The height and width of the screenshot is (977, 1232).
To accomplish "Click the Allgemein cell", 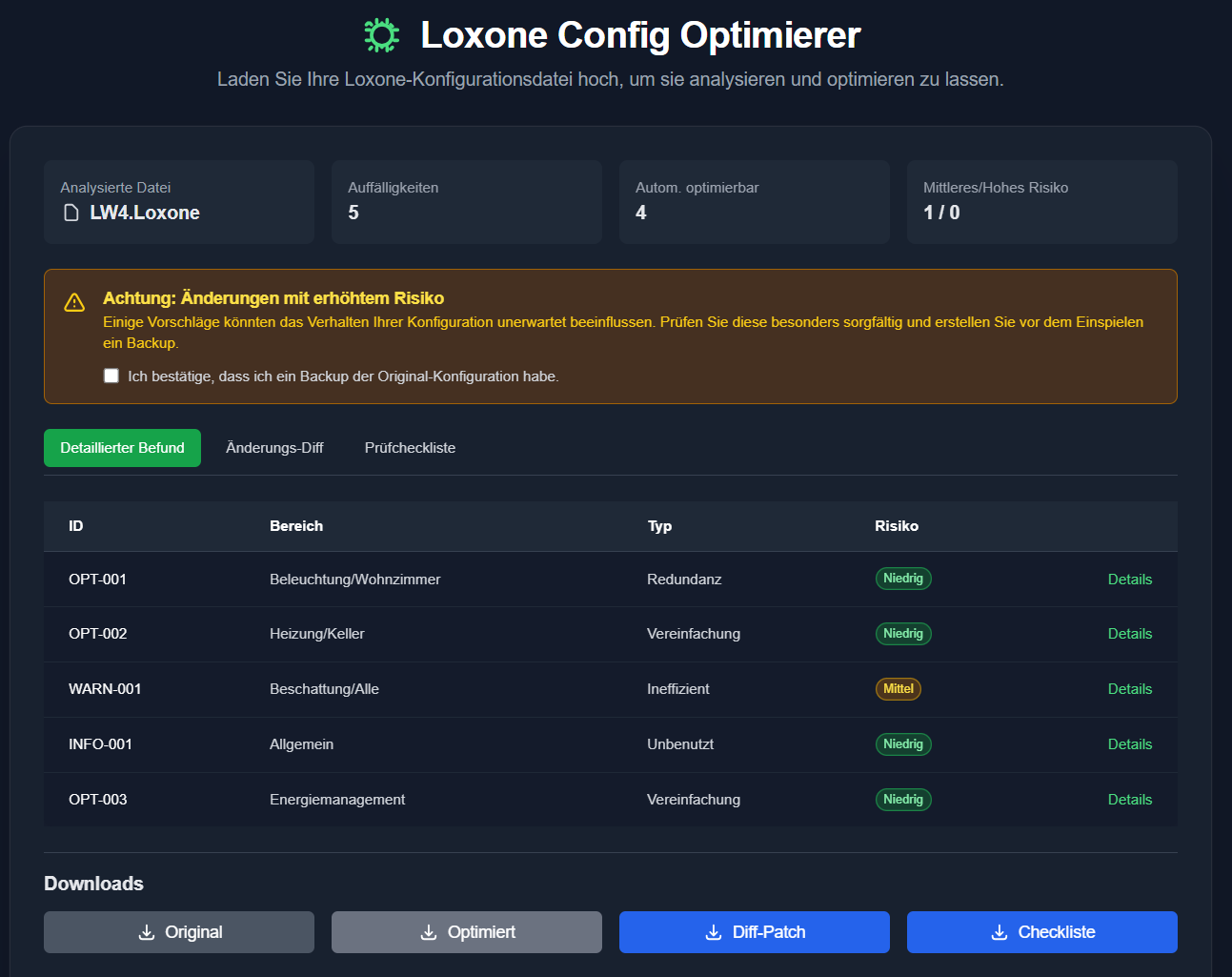I will pos(301,744).
